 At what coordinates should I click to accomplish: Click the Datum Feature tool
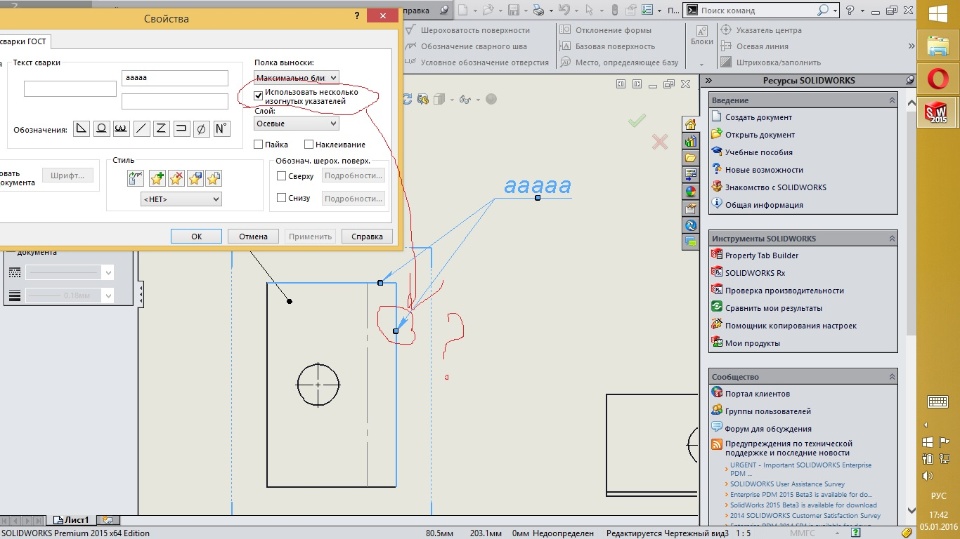coord(607,46)
